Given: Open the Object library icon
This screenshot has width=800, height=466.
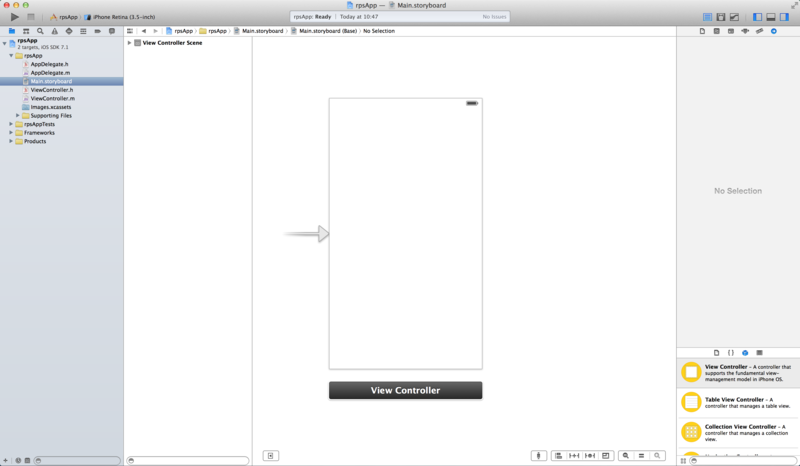Looking at the screenshot, I should 745,353.
